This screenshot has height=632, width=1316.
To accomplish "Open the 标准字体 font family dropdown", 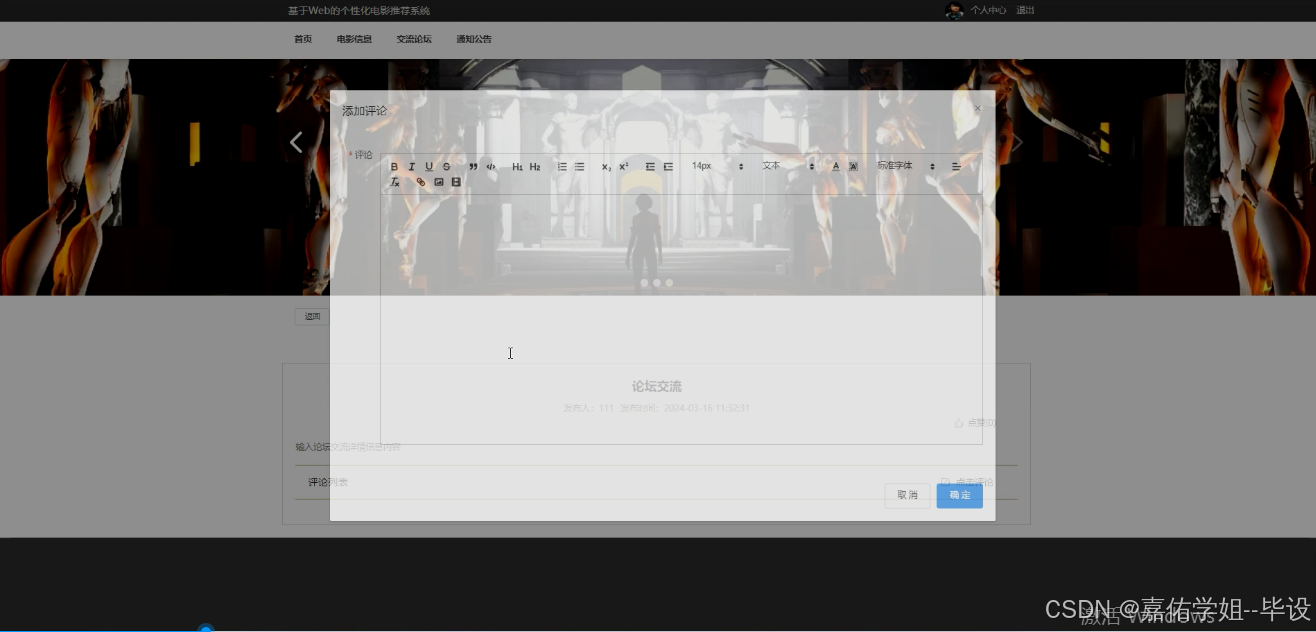I will pyautogui.click(x=906, y=166).
